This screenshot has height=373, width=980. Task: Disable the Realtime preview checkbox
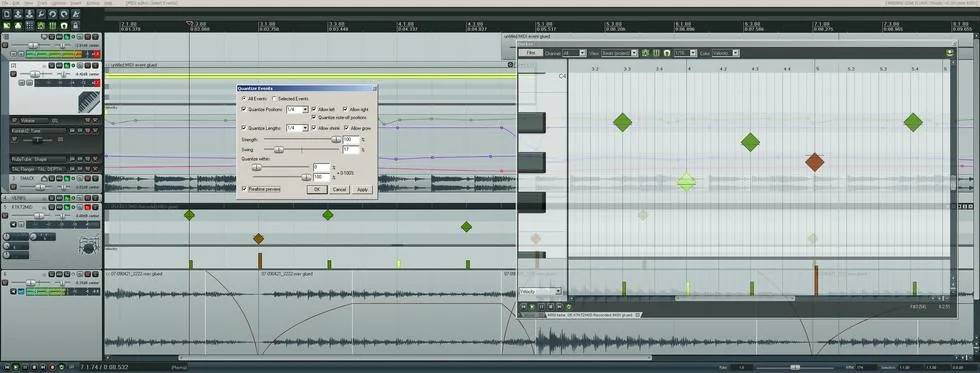pyautogui.click(x=244, y=189)
